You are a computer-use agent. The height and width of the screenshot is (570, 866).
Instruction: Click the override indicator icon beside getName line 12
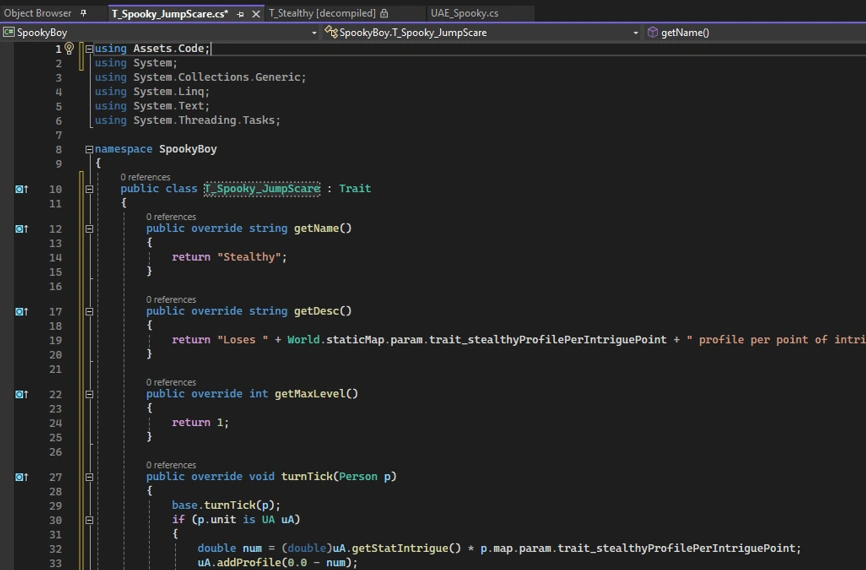point(21,229)
